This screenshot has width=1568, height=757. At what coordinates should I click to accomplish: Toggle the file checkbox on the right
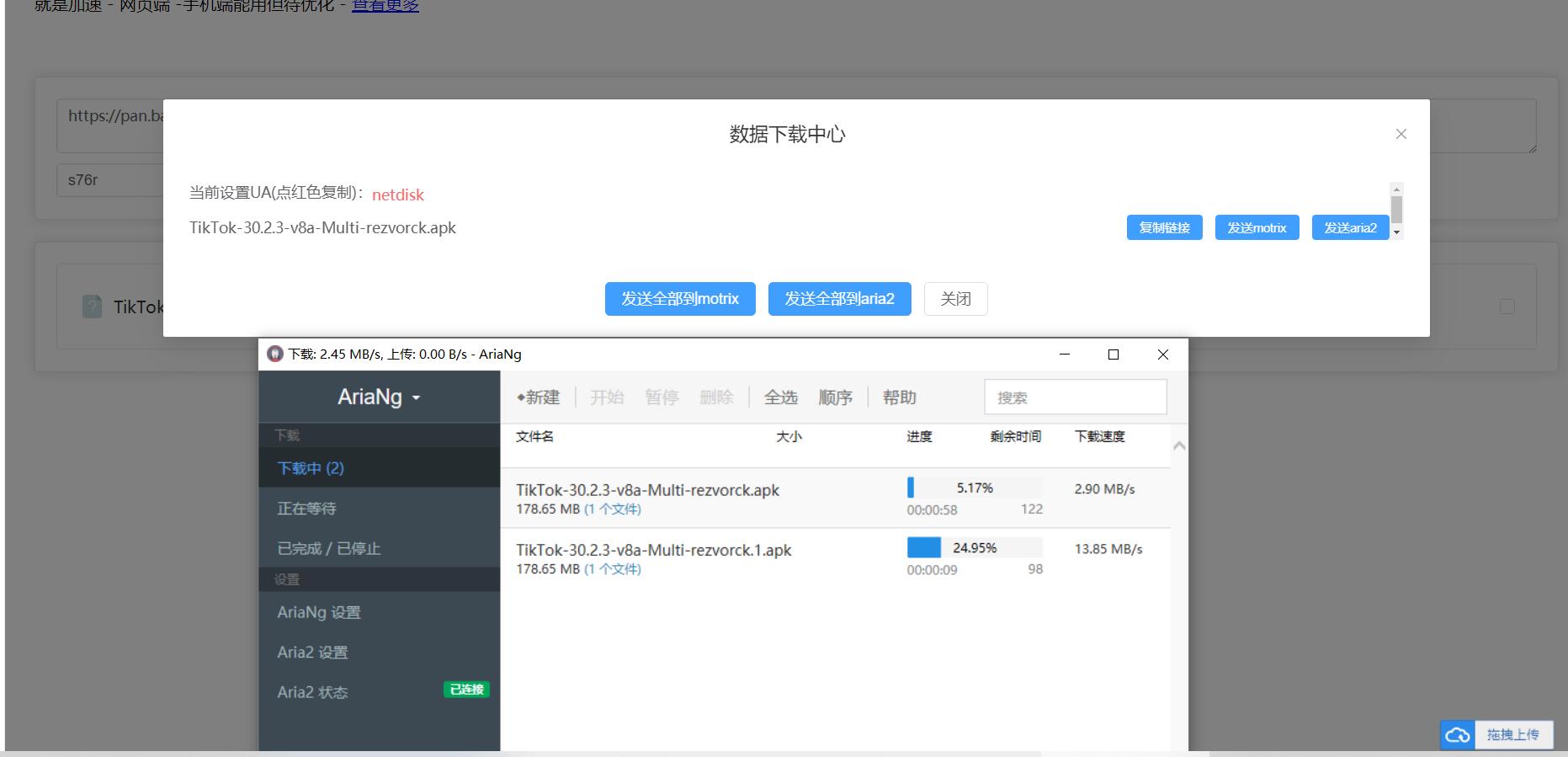1507,307
